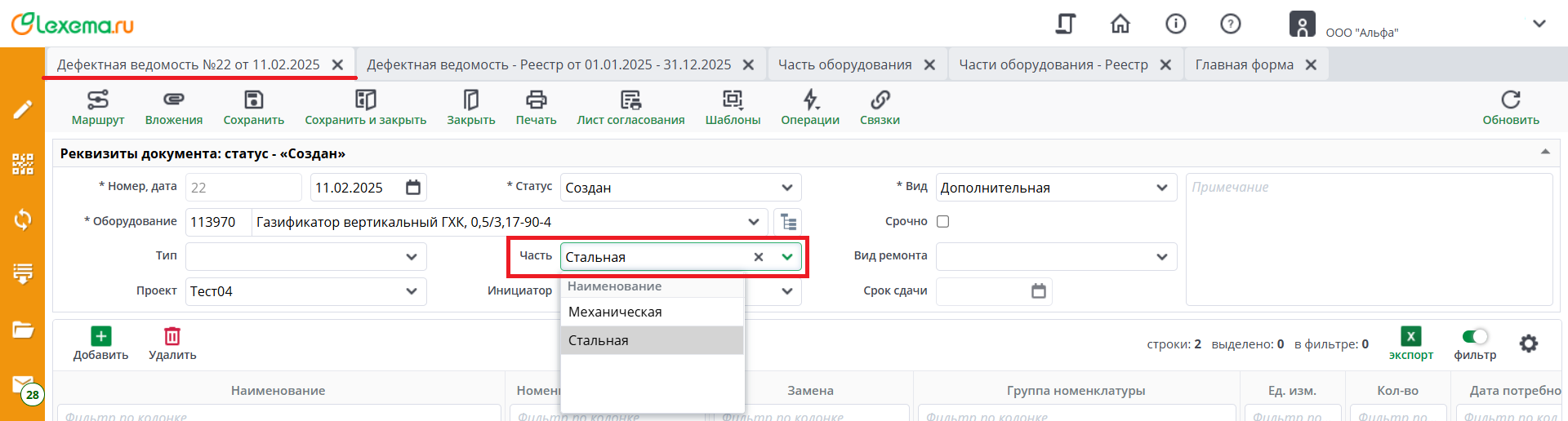Select Механическая in dropdown list
This screenshot has width=1568, height=421.
tap(653, 312)
